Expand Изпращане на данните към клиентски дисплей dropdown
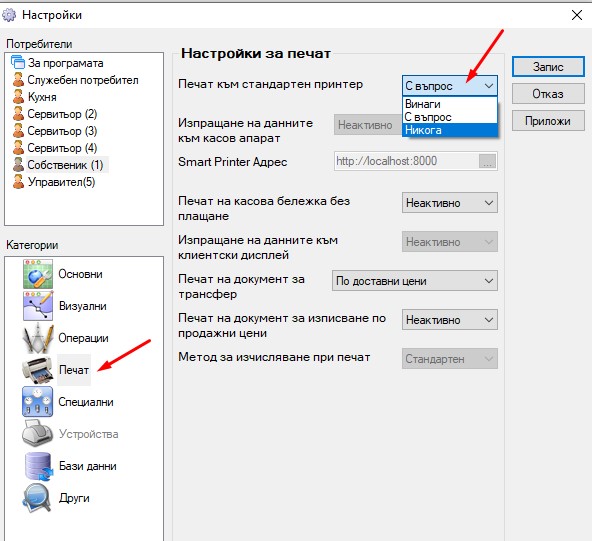The height and width of the screenshot is (541, 592). click(x=450, y=242)
